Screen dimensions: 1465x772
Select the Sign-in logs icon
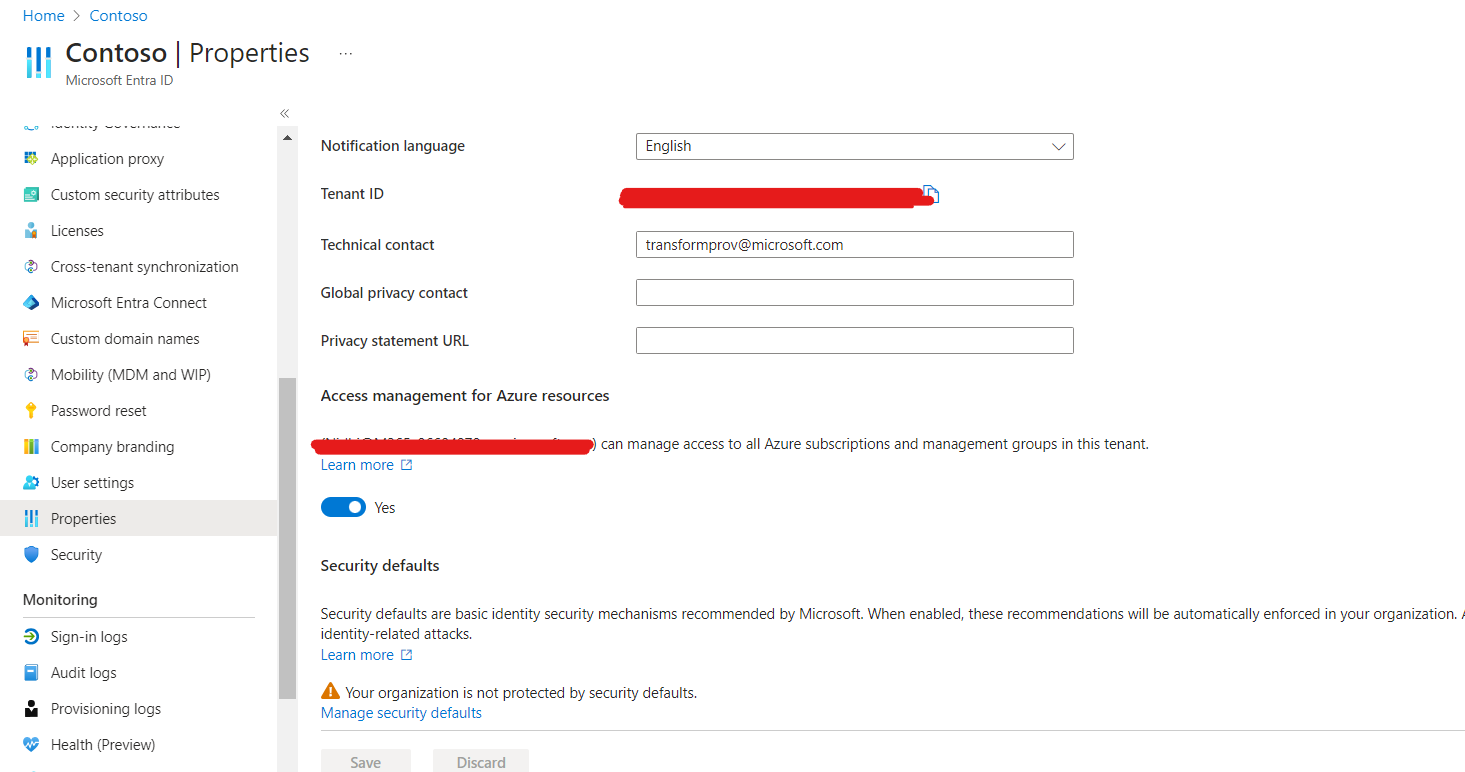pos(33,636)
